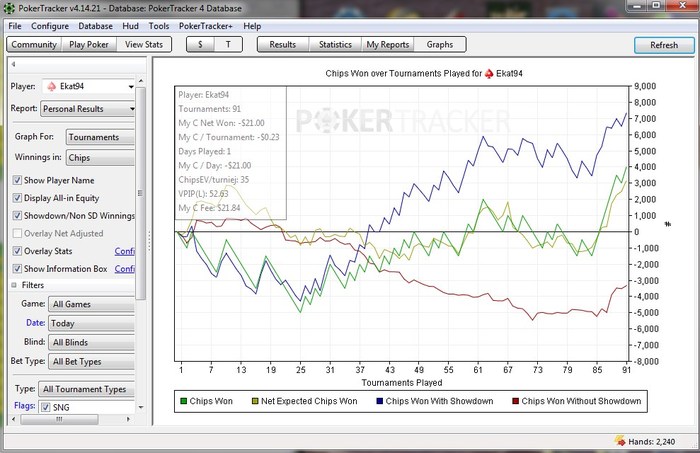Click the blue Chips Won With Showdown swatch
Image resolution: width=700 pixels, height=453 pixels.
(x=380, y=401)
